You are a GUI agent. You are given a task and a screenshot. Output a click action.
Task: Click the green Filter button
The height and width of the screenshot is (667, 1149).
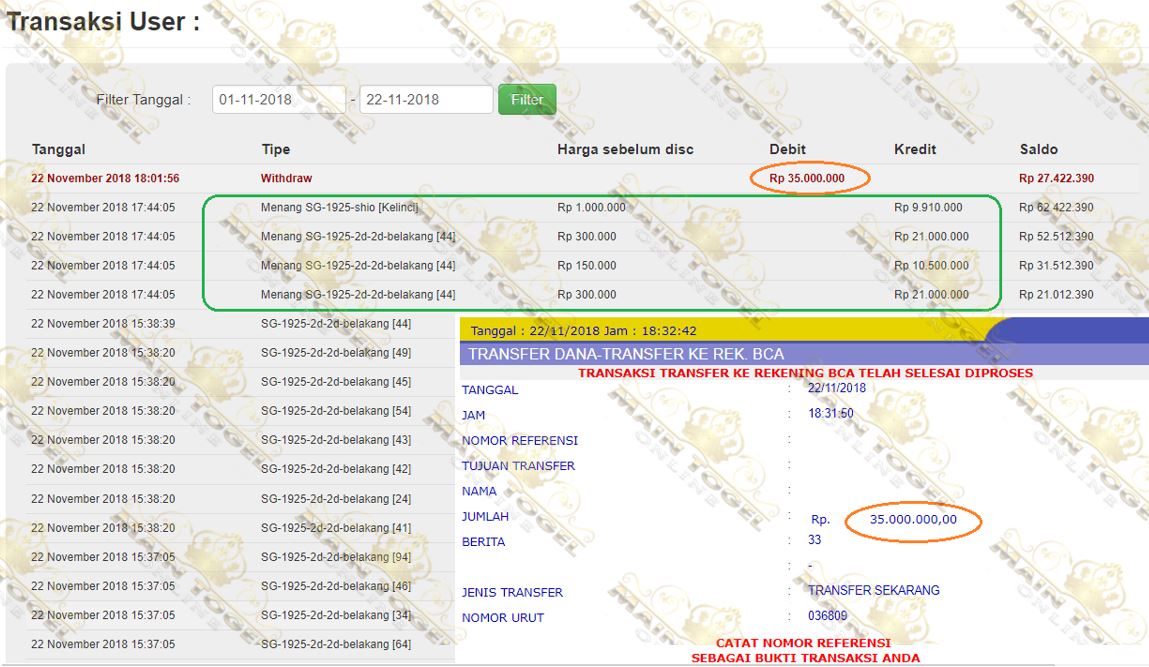click(527, 100)
